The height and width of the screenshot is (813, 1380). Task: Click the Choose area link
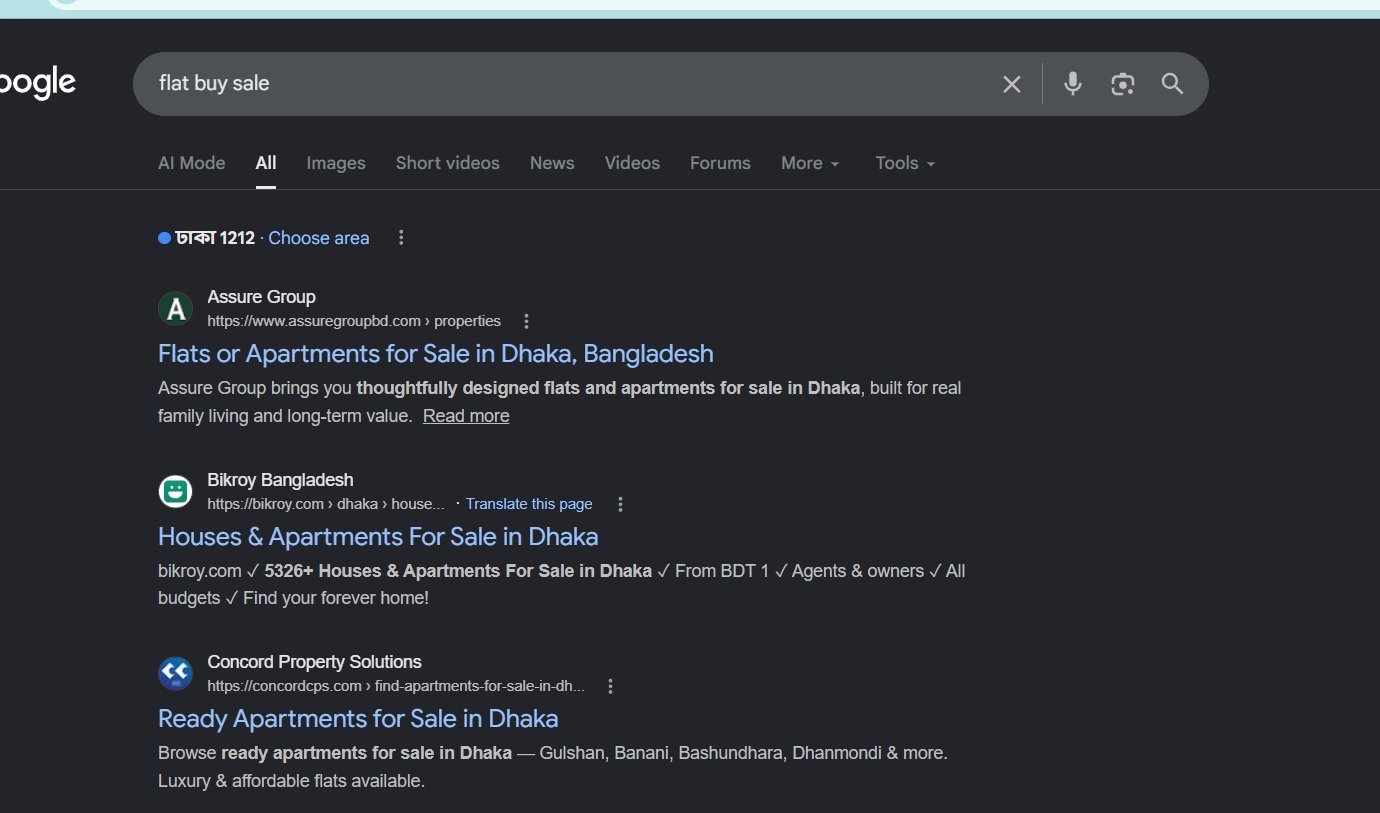(319, 238)
